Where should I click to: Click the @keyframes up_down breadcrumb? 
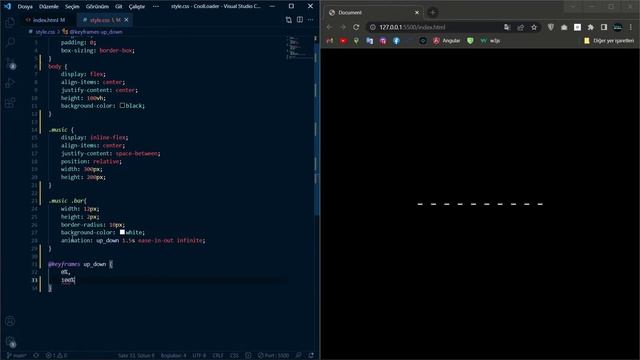tap(96, 31)
